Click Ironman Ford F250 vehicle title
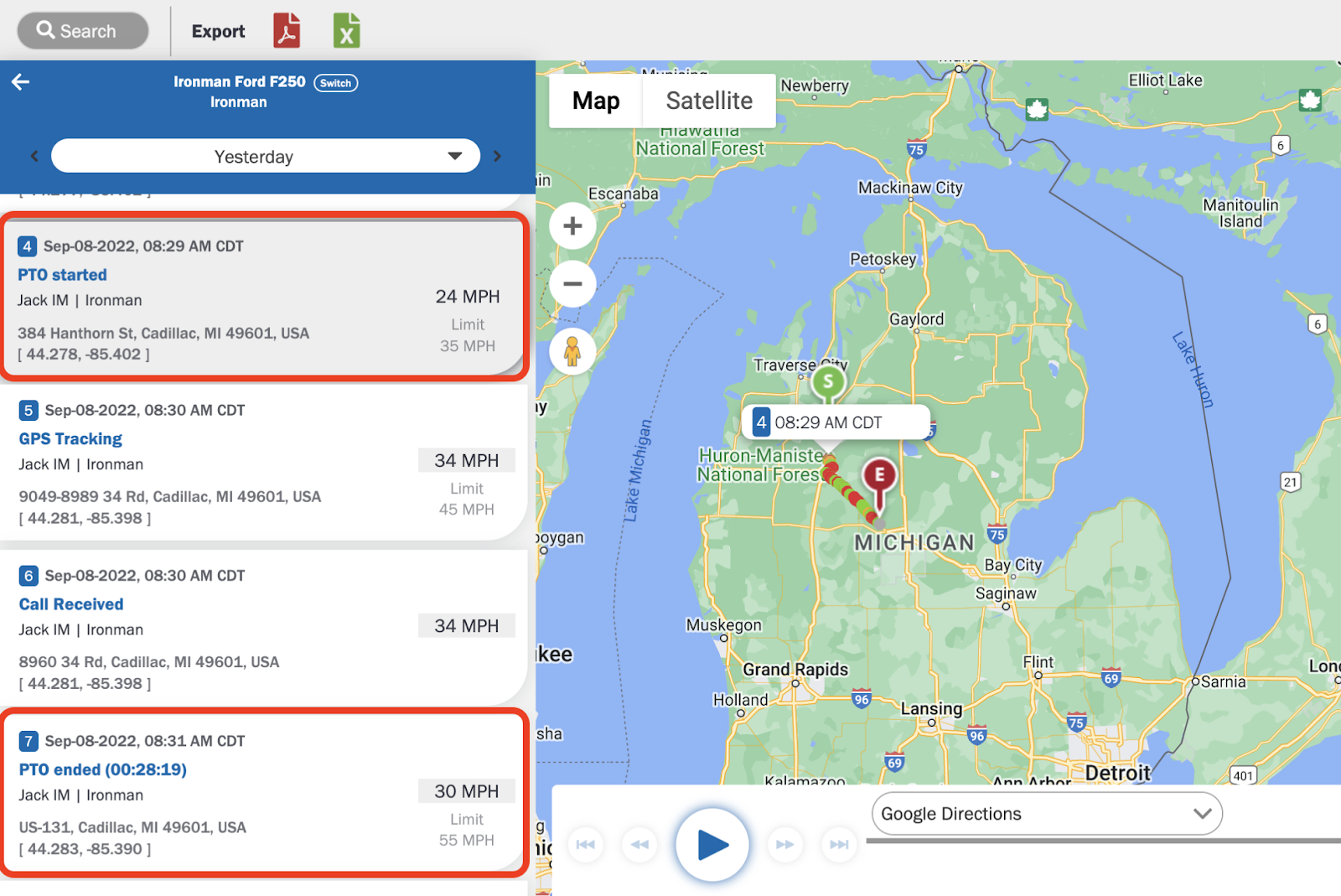Viewport: 1341px width, 896px height. (x=240, y=81)
